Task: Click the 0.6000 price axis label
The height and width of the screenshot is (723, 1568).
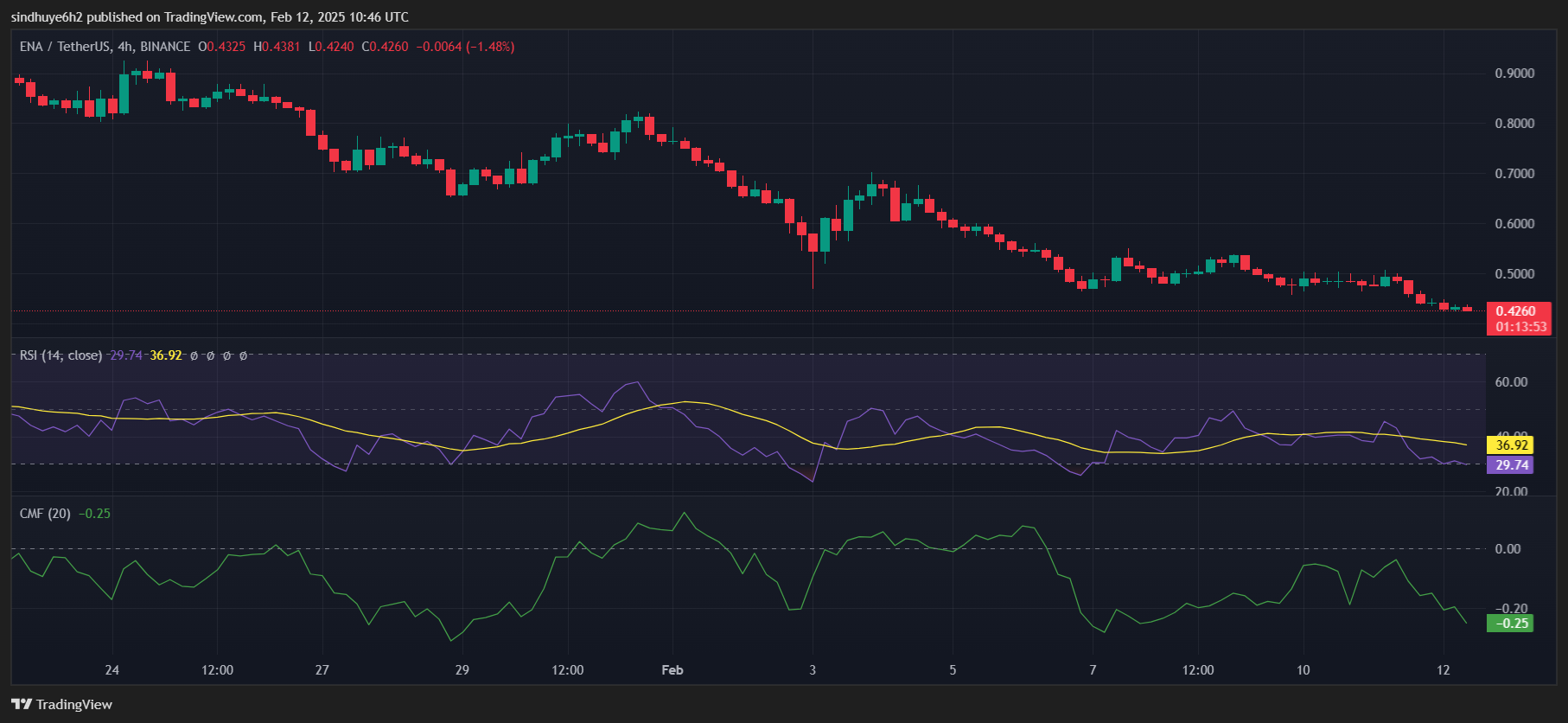Action: click(x=1514, y=224)
